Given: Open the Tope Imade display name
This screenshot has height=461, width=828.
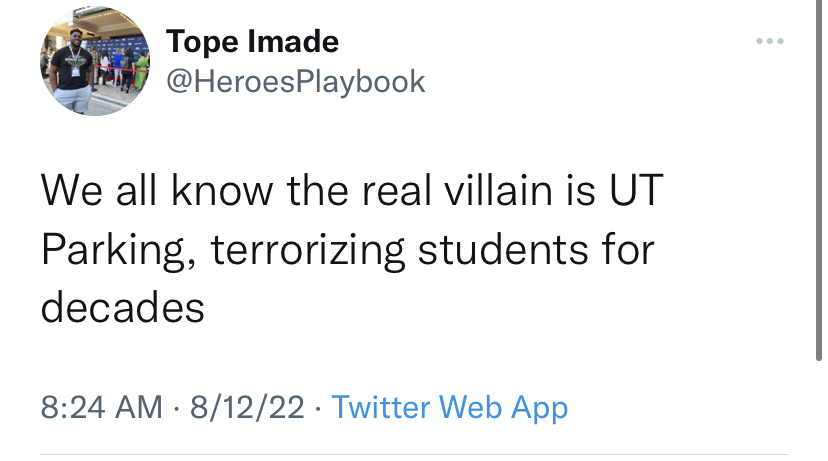Looking at the screenshot, I should tap(252, 42).
